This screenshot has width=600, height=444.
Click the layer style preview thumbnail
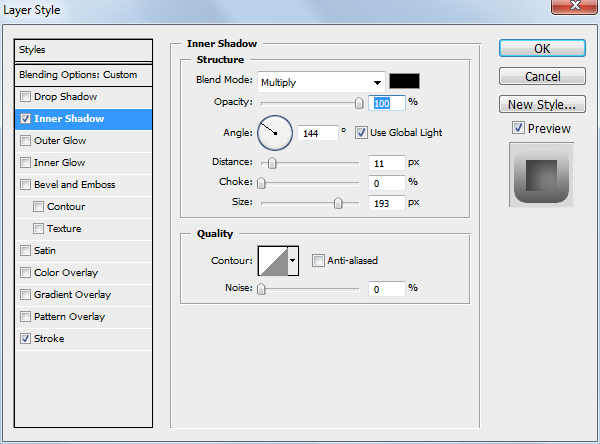(x=541, y=173)
